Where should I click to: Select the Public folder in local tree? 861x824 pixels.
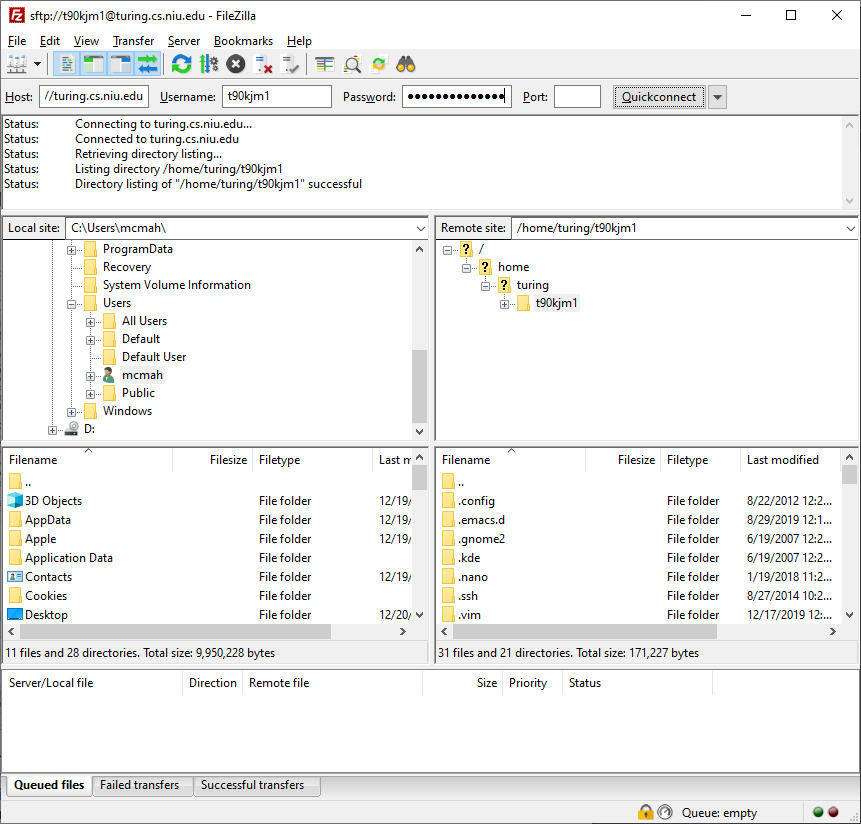[138, 393]
